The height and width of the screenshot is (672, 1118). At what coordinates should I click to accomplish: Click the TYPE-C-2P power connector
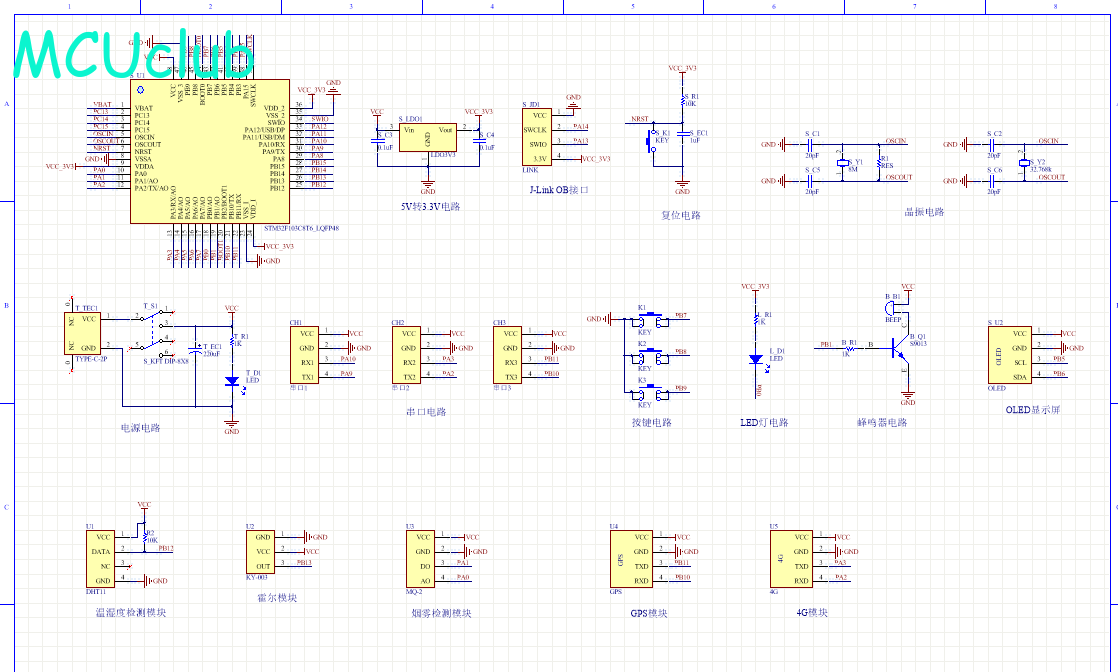pyautogui.click(x=81, y=333)
